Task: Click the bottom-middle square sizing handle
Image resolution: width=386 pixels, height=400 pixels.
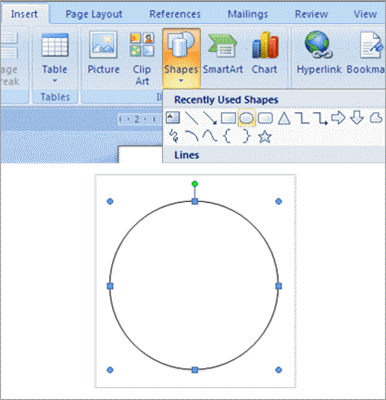Action: click(195, 370)
